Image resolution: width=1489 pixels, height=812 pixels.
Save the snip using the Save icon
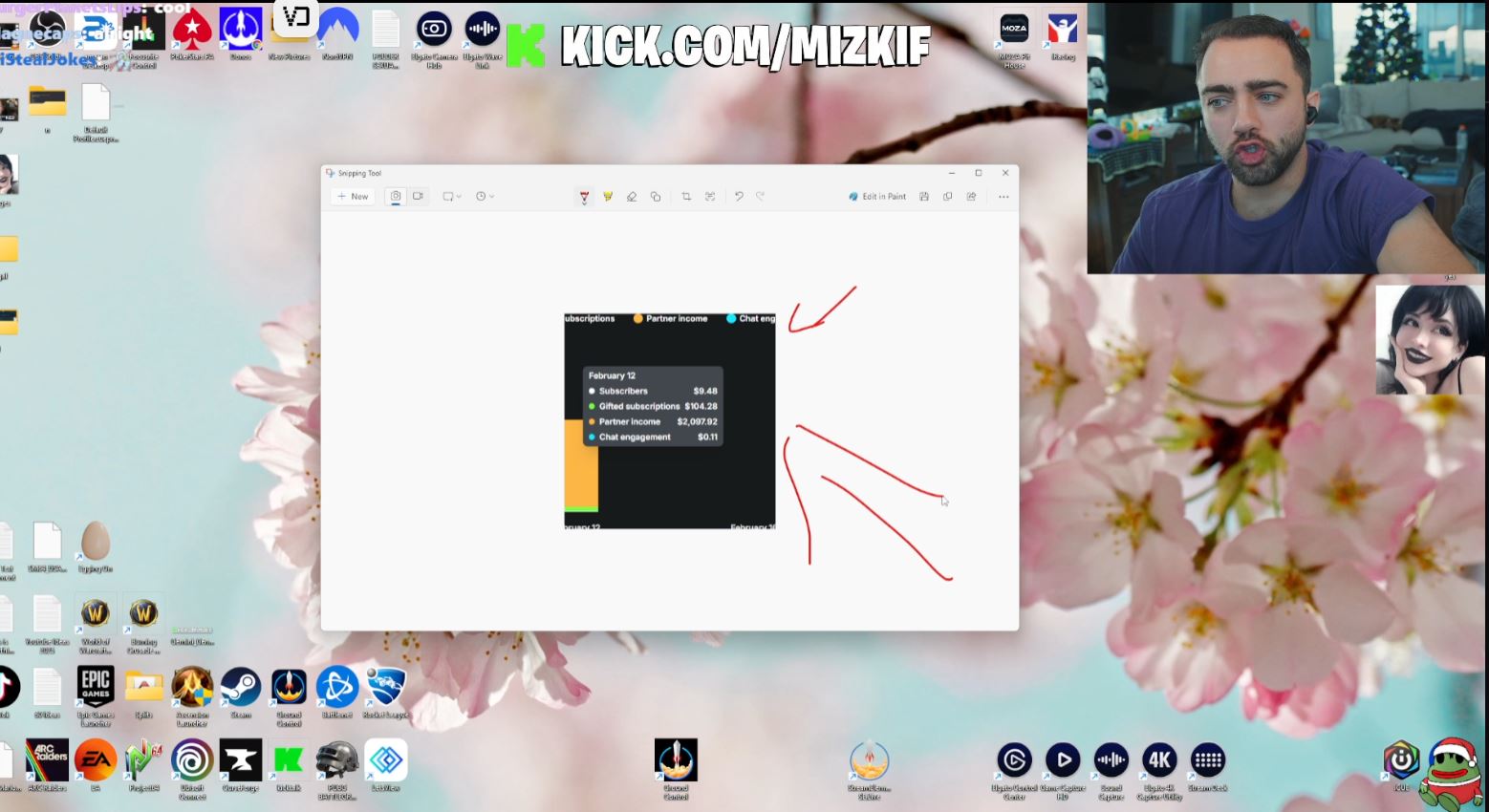coord(924,197)
